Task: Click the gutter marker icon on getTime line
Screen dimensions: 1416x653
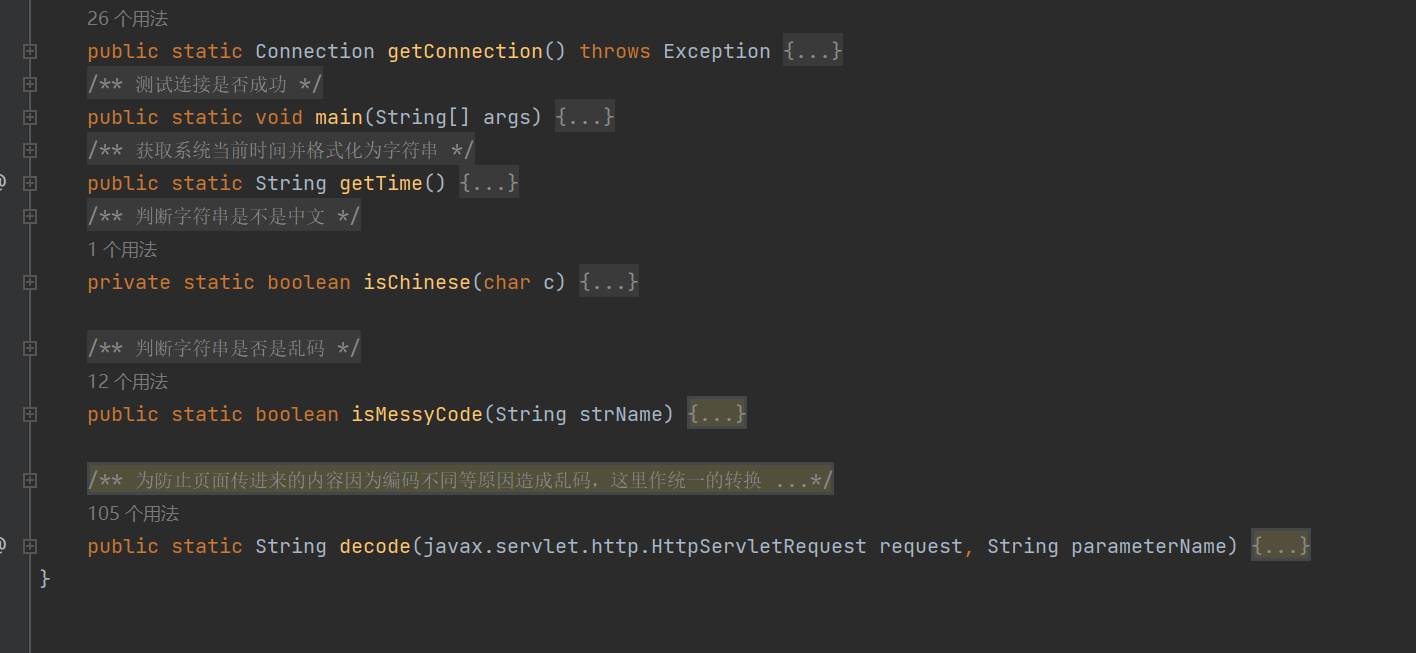Action: [3, 183]
